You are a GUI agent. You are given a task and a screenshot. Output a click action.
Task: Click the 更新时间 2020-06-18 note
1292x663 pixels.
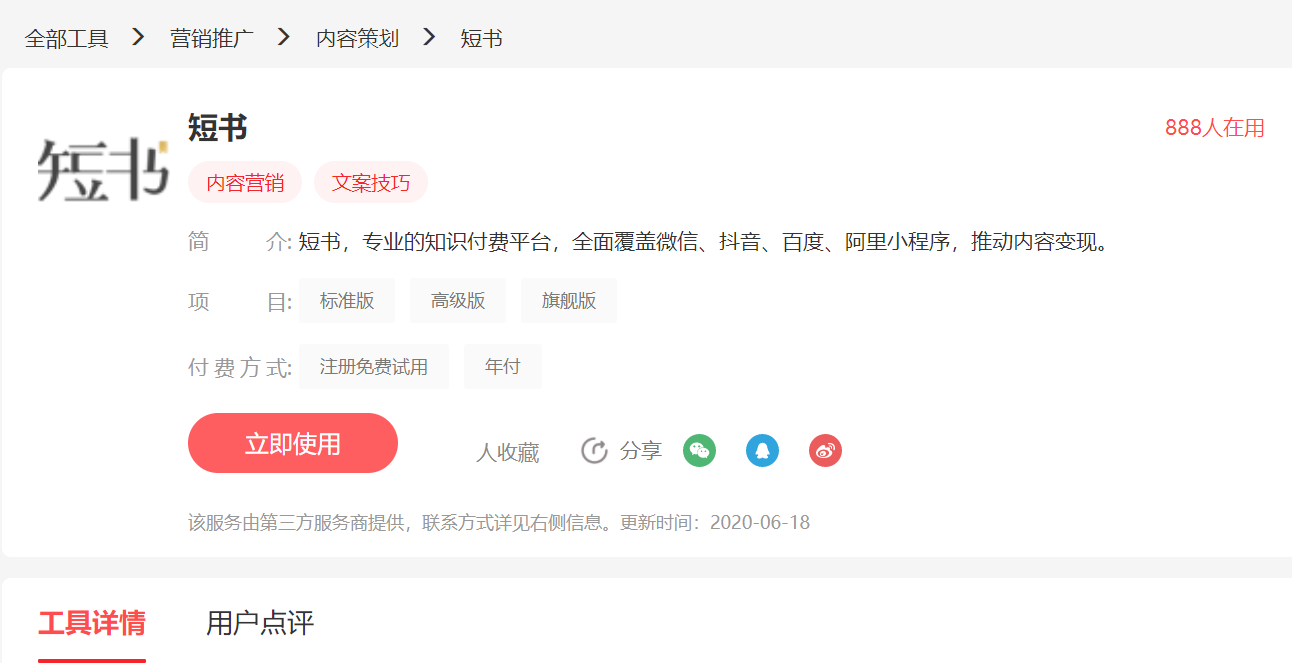[715, 523]
